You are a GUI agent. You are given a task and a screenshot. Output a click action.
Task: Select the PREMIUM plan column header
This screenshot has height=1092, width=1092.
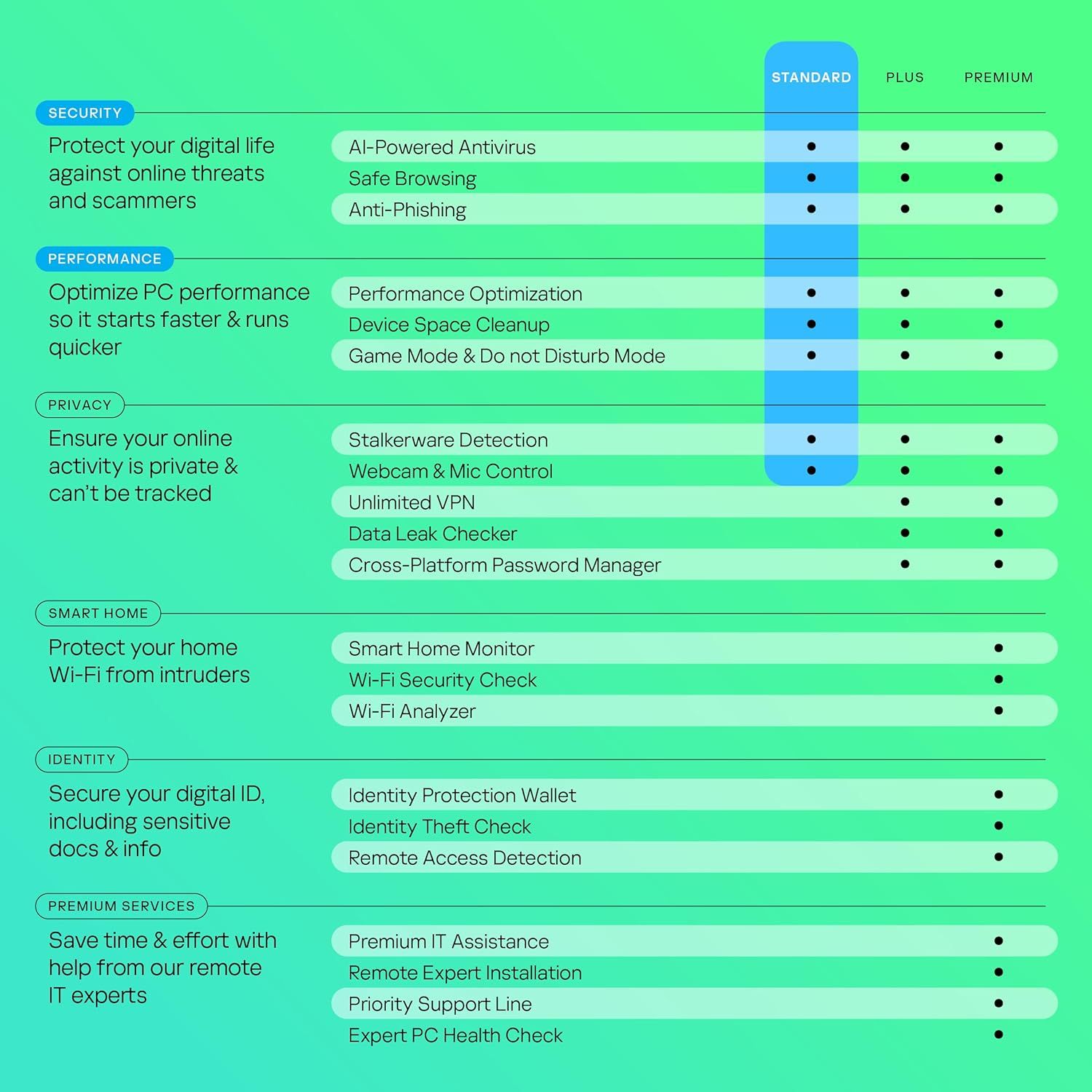point(999,77)
